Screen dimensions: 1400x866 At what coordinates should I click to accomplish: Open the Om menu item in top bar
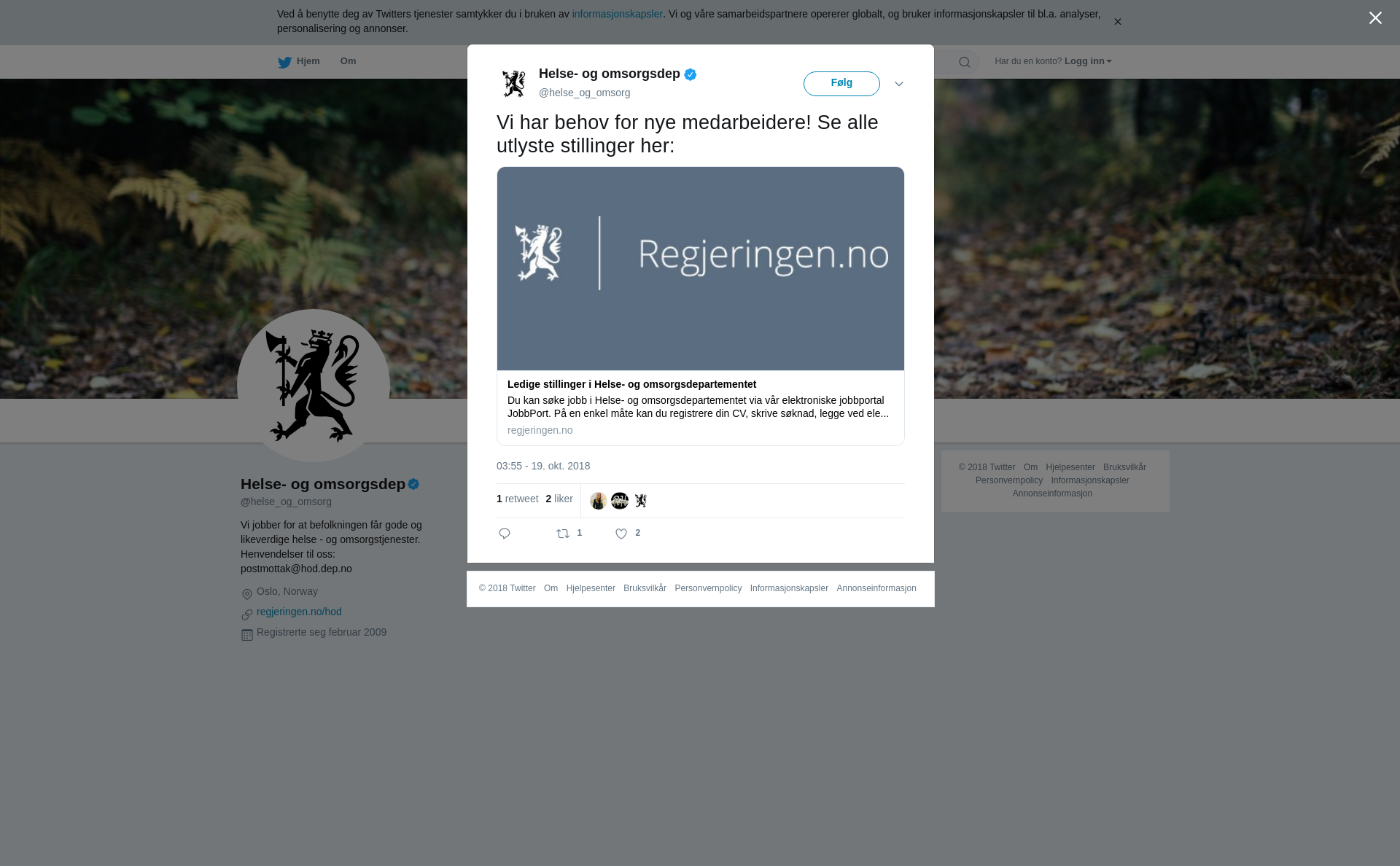[348, 61]
